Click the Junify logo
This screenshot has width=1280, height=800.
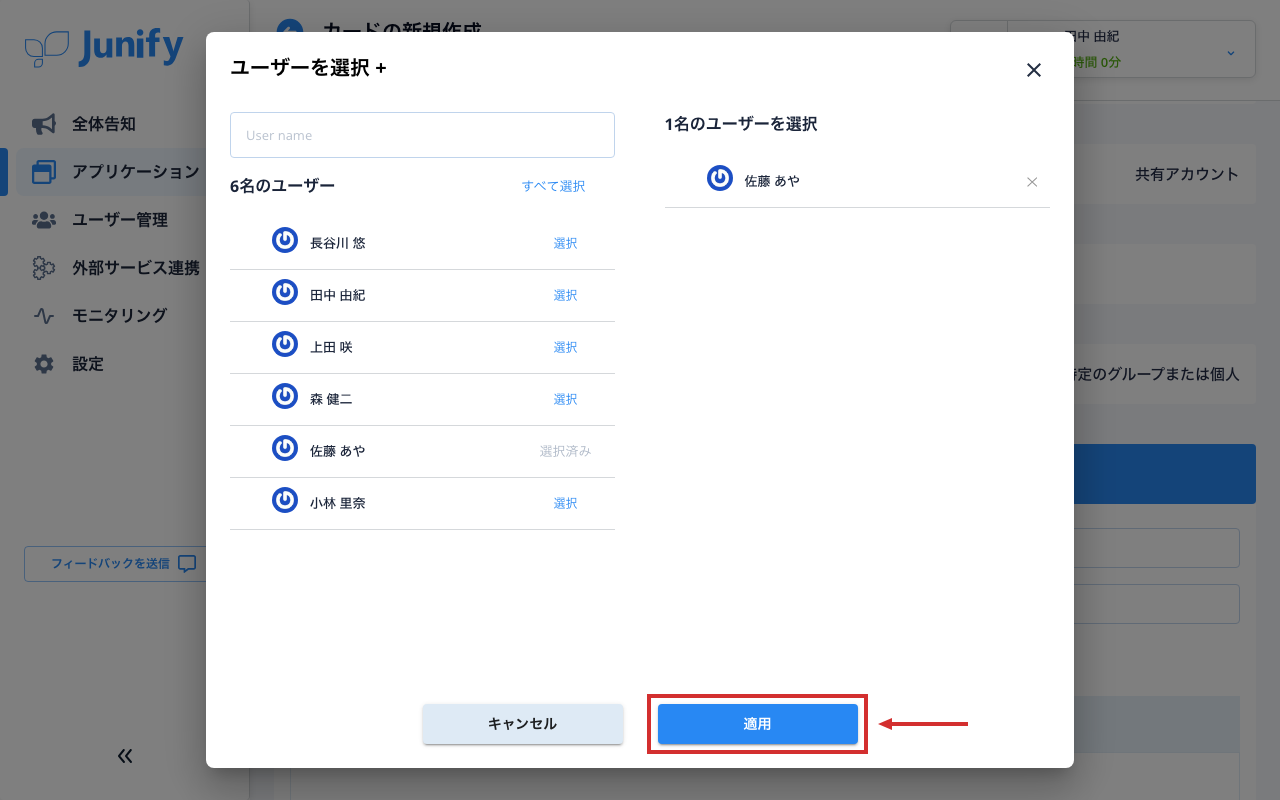[104, 47]
